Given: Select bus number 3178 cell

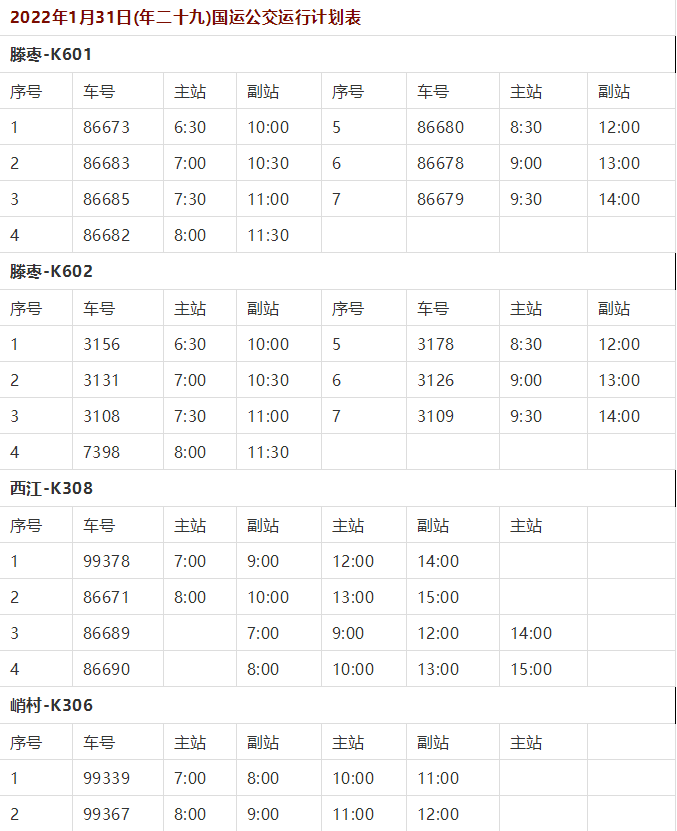Looking at the screenshot, I should [435, 344].
